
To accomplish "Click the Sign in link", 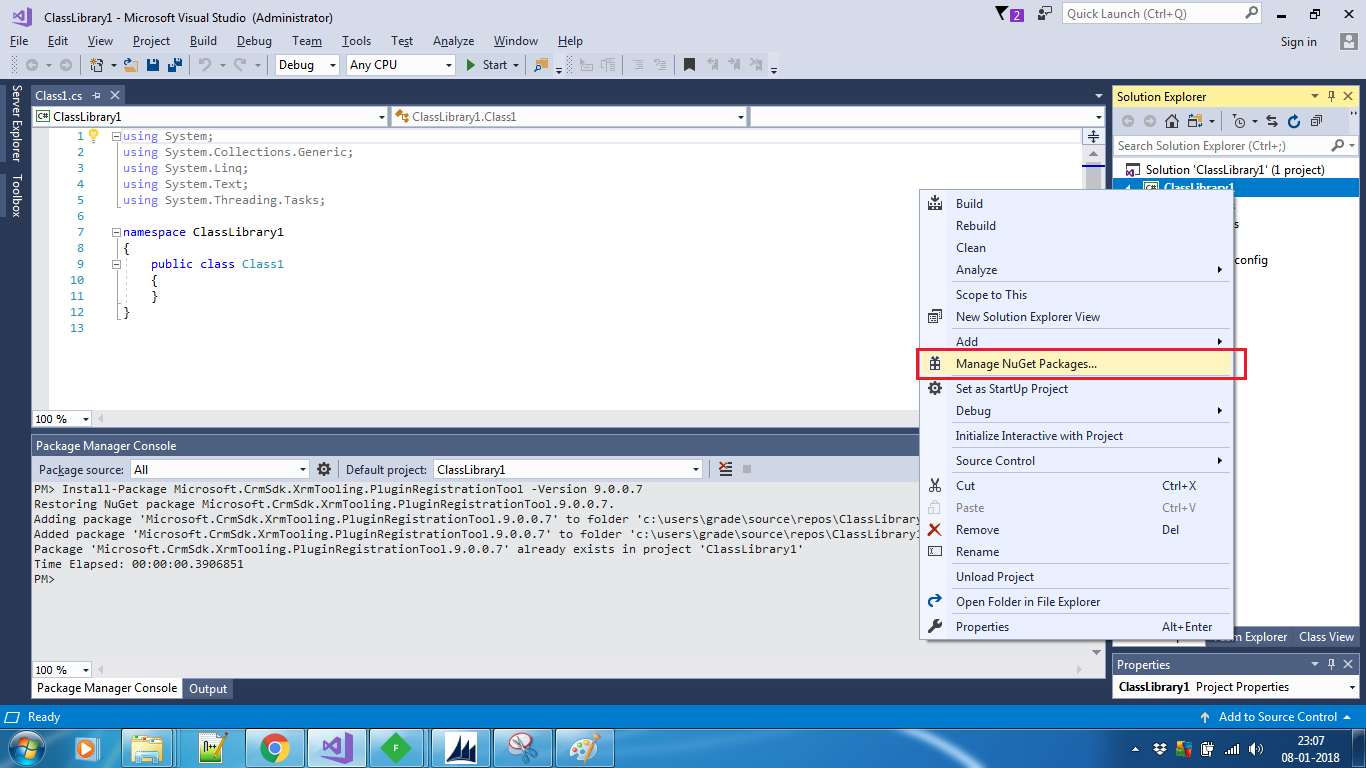I will (x=1298, y=42).
